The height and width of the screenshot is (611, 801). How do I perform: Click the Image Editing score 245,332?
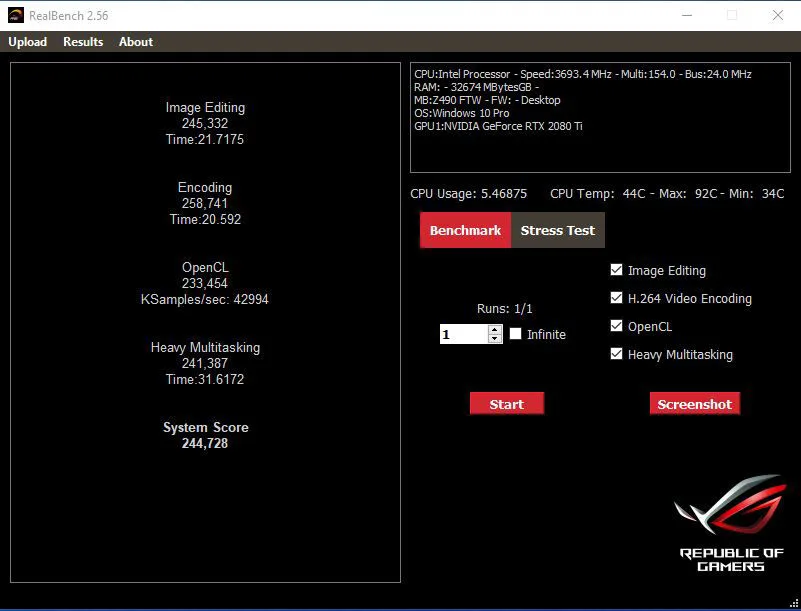(x=205, y=124)
